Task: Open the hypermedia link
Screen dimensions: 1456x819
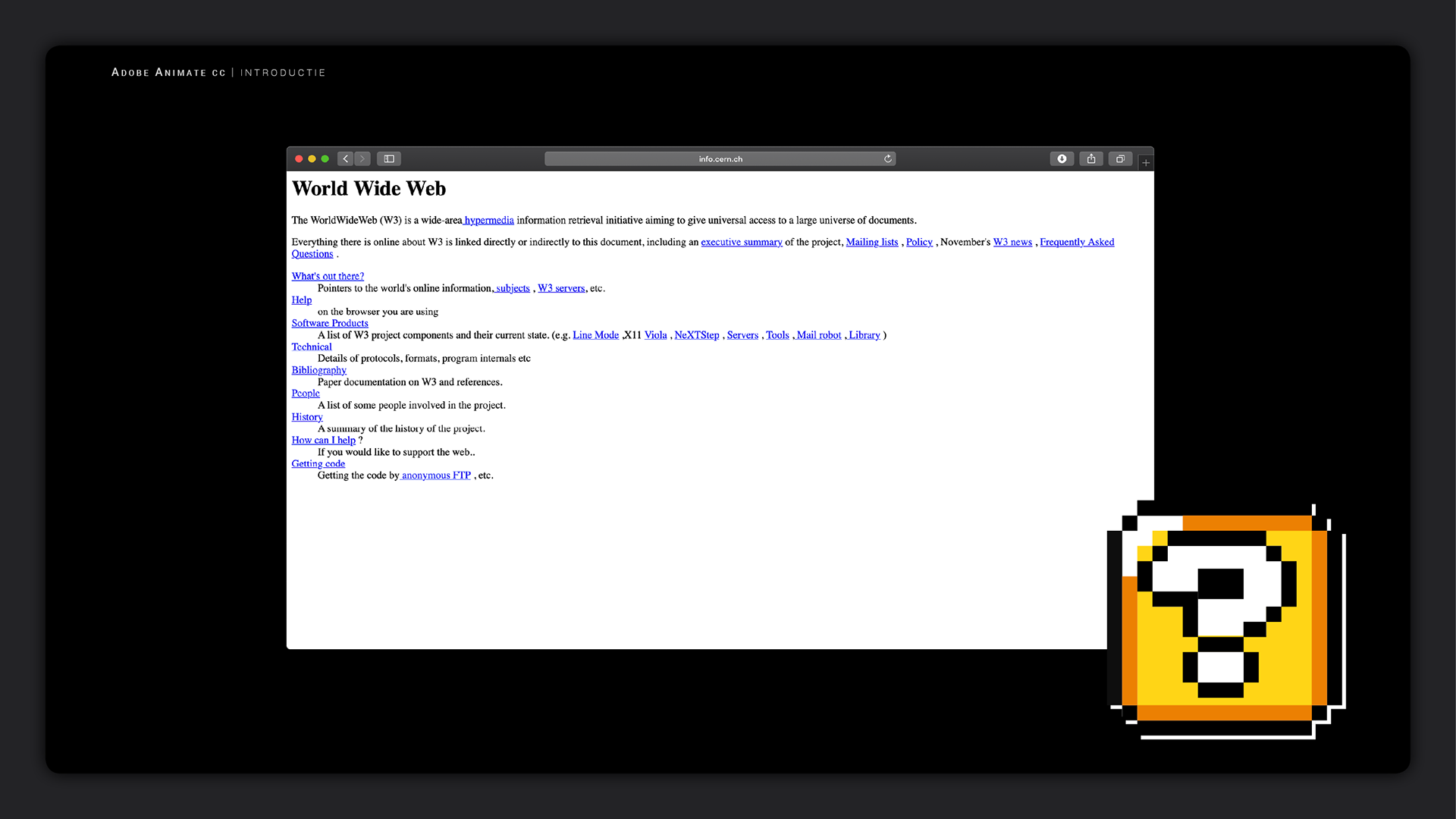Action: pyautogui.click(x=489, y=220)
